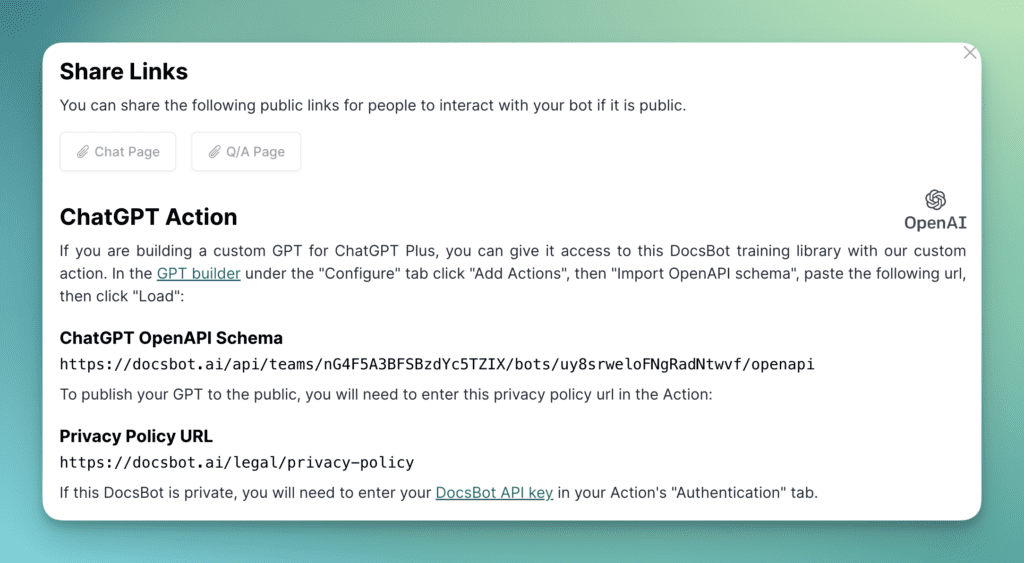1024x563 pixels.
Task: Open the Chat Page share link
Action: coord(117,152)
